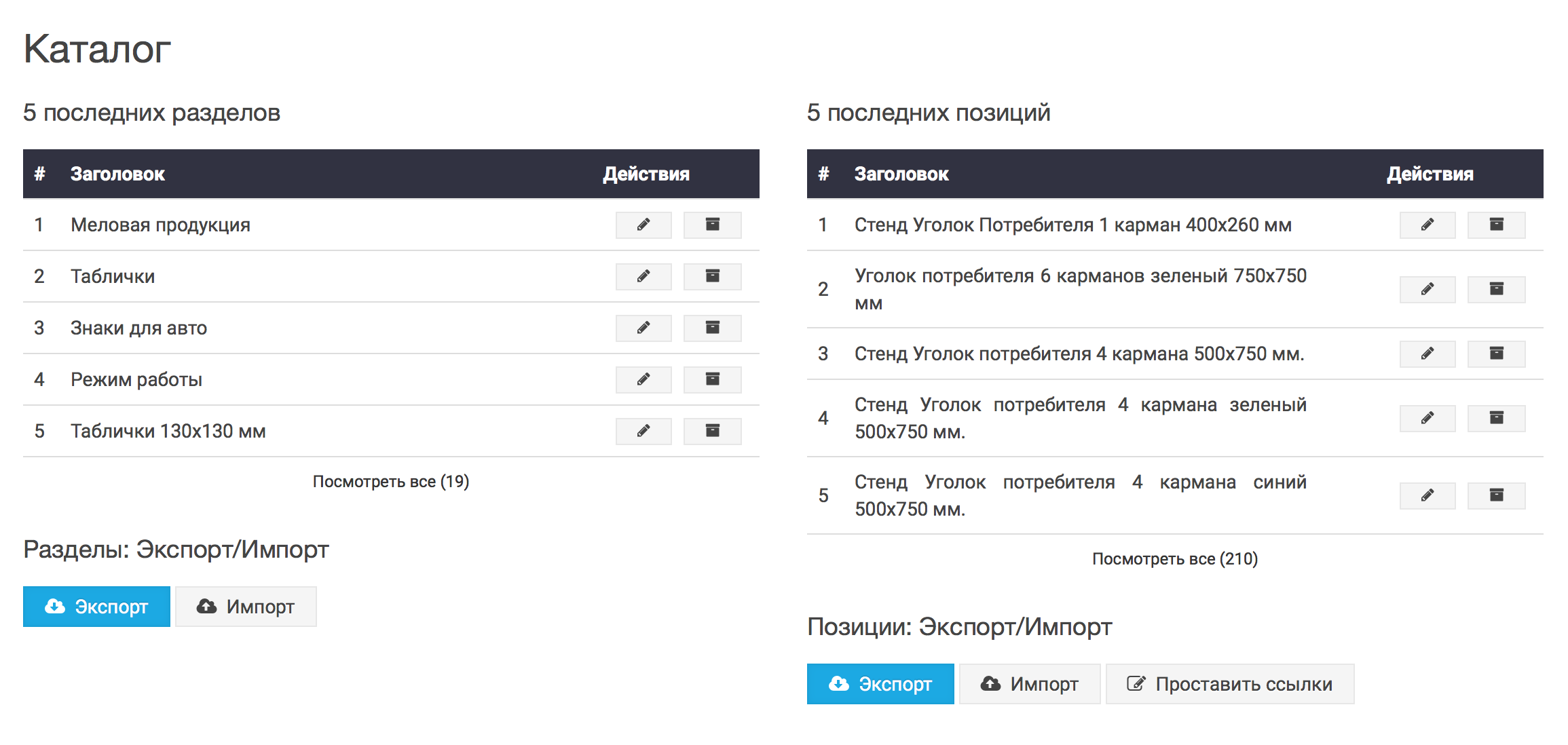
Task: Archive position «Стенд Уголок потребителя 4 кармана зеленый»
Action: click(x=1497, y=418)
